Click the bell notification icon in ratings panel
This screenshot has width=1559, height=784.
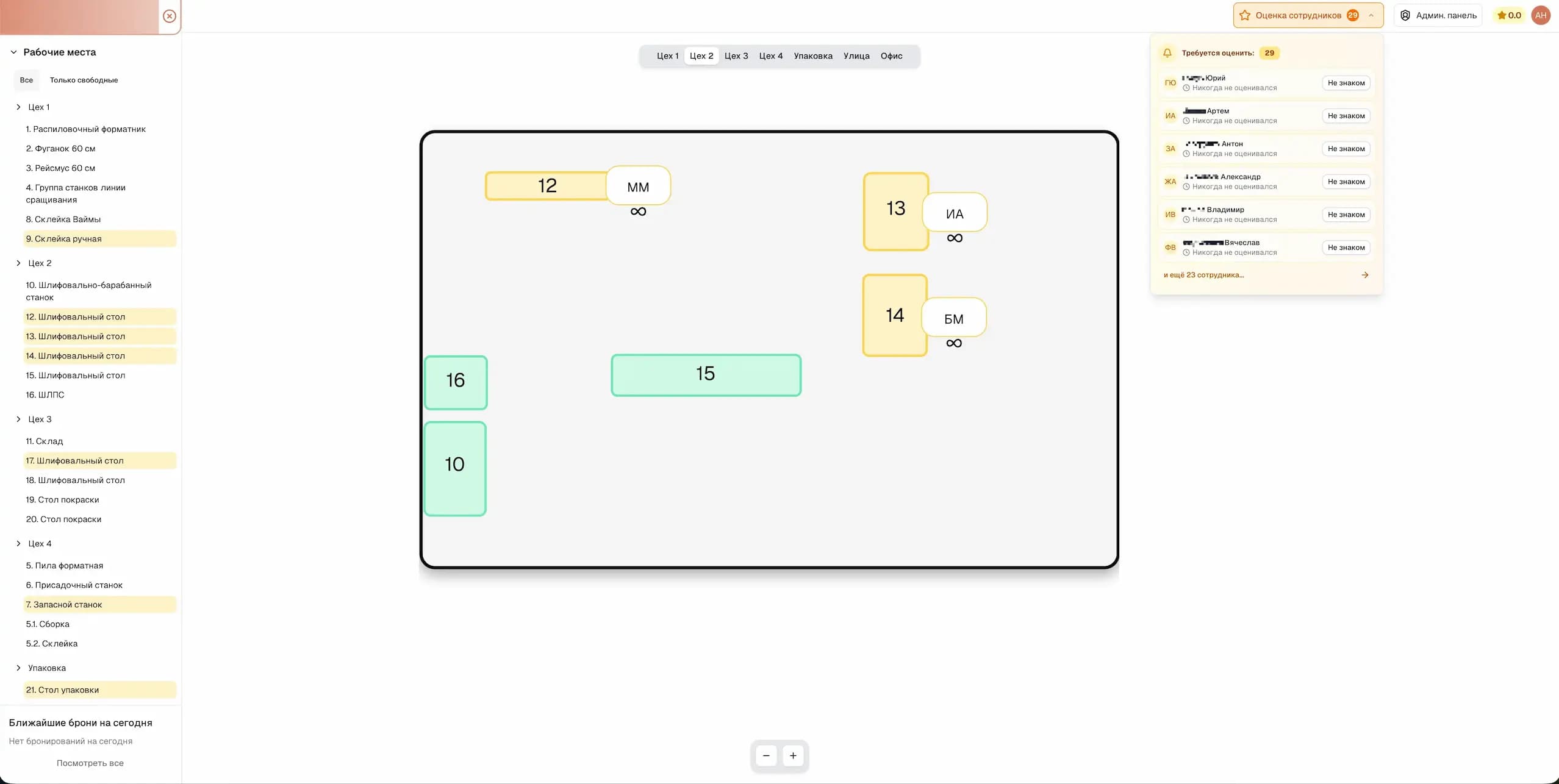[x=1167, y=53]
